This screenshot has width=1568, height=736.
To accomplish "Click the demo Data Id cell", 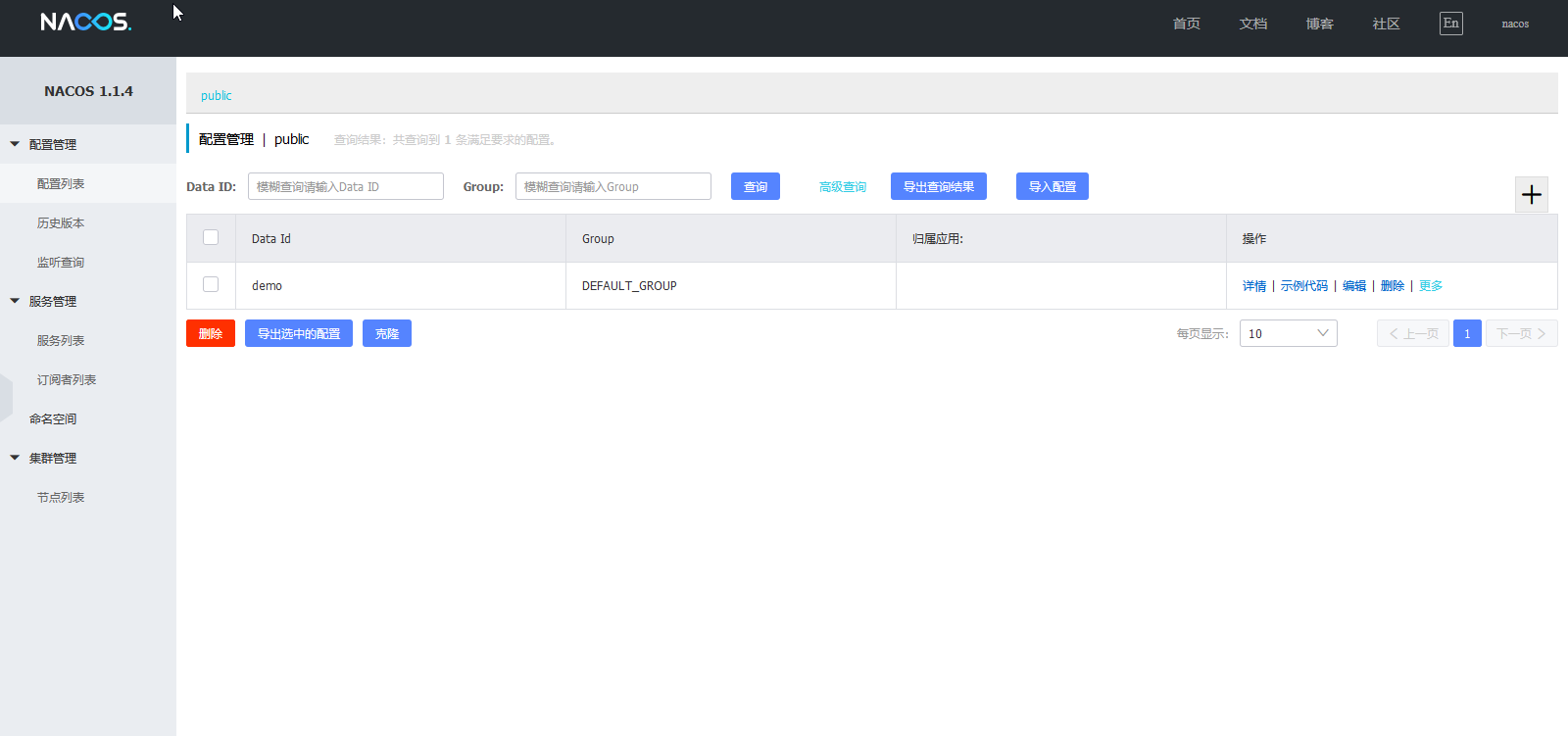I will pyautogui.click(x=401, y=286).
